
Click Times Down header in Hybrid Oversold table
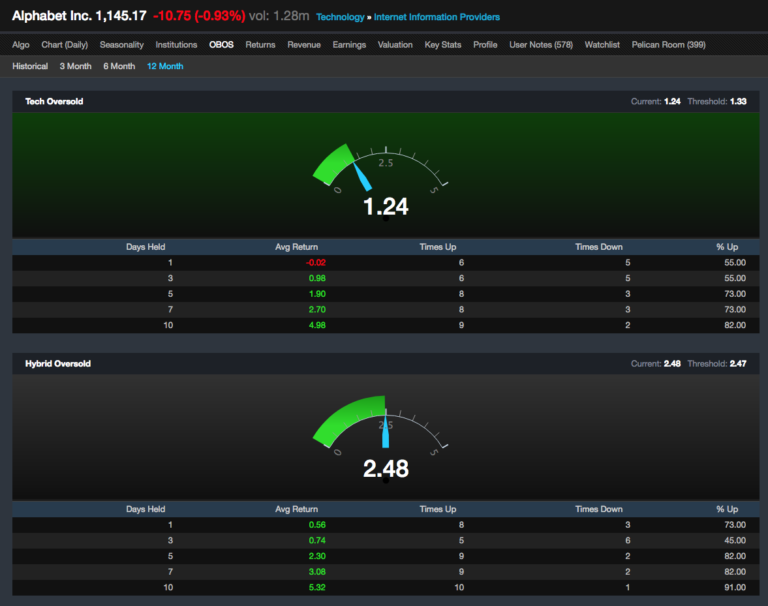pos(599,509)
